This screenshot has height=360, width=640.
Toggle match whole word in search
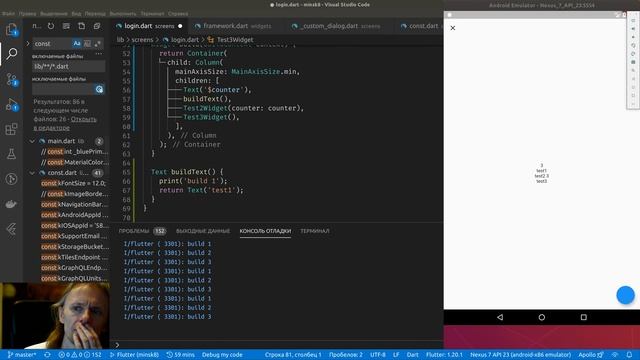click(87, 43)
